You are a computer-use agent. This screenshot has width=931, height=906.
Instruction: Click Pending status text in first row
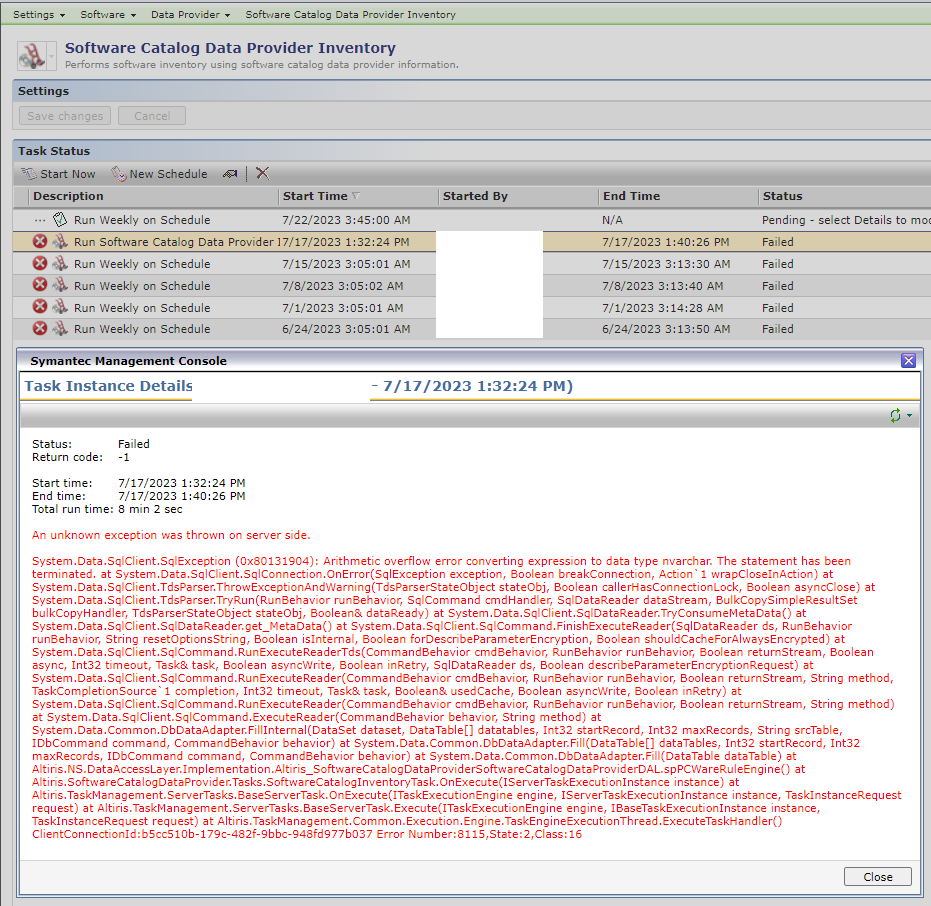(846, 220)
